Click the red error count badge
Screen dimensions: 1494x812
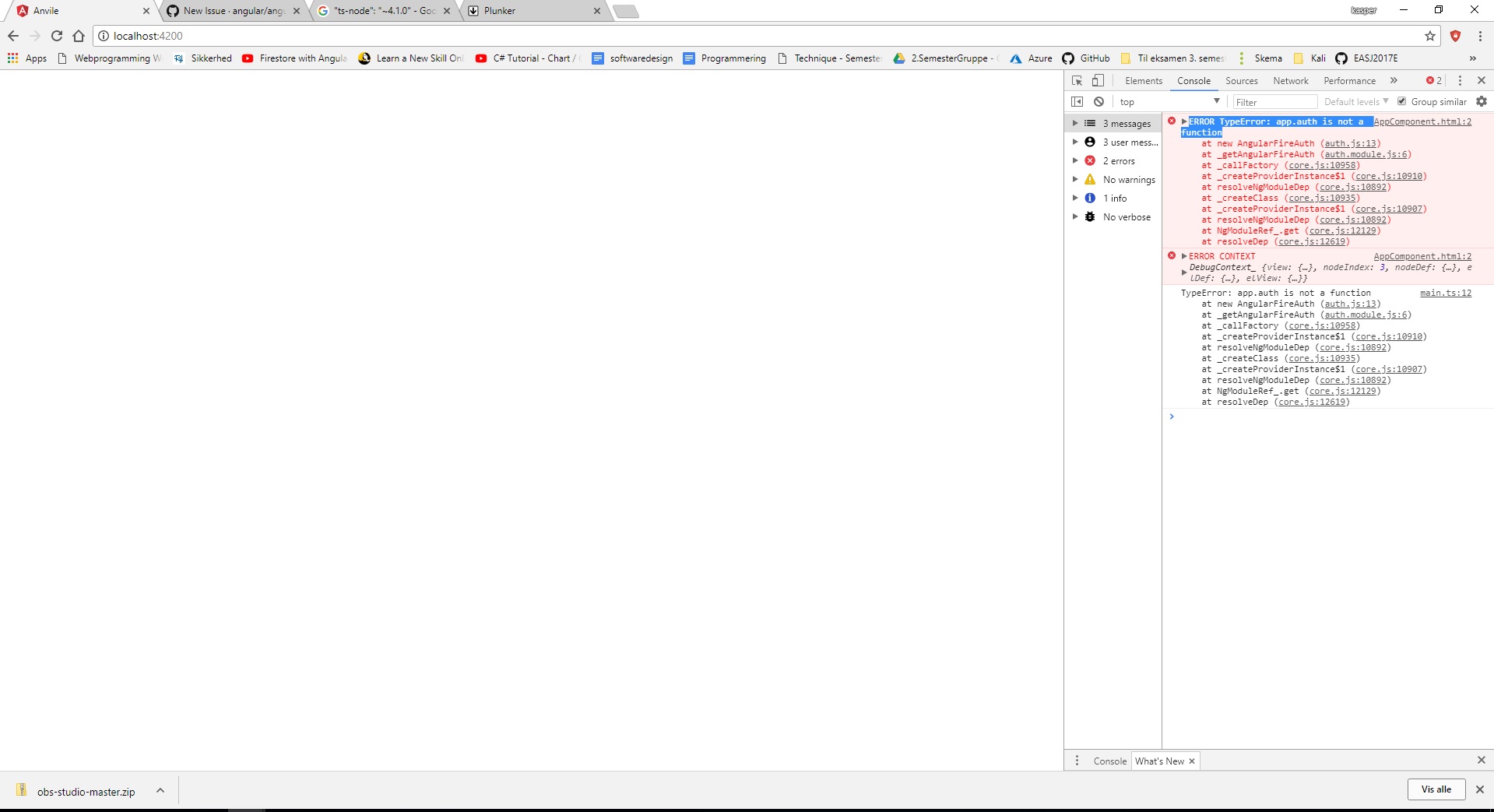pyautogui.click(x=1434, y=80)
